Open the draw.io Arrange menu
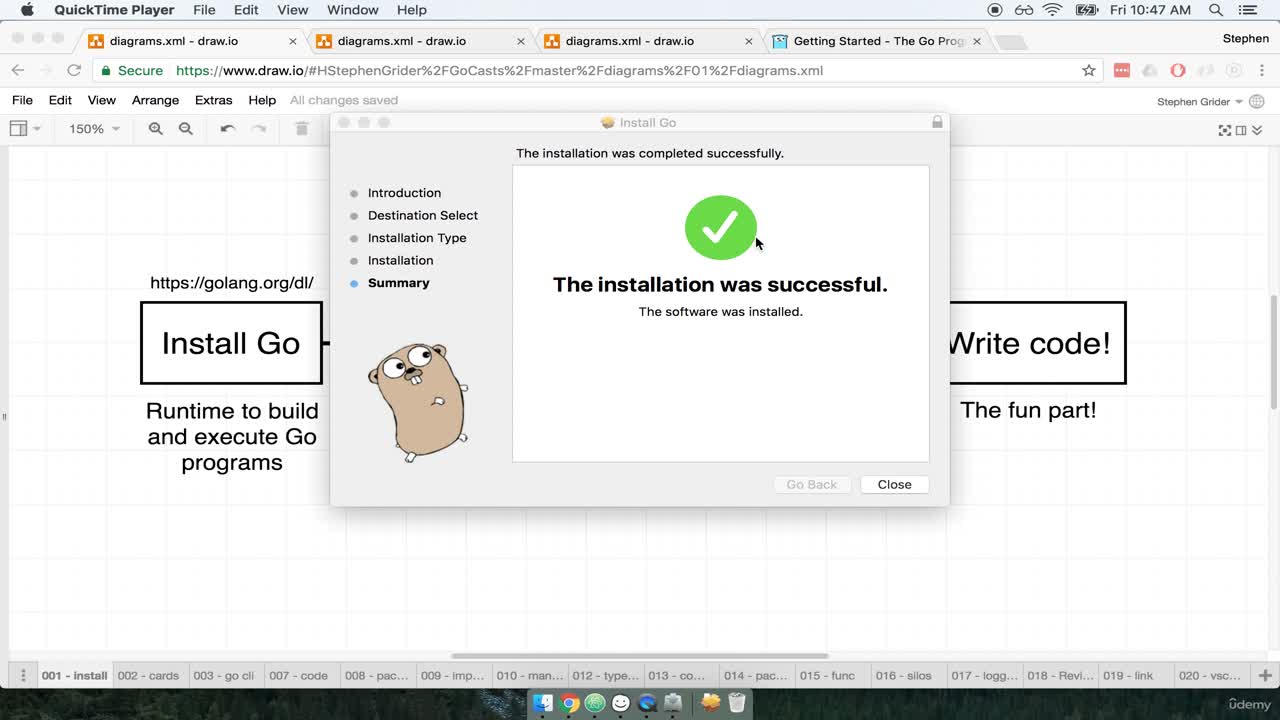The width and height of the screenshot is (1280, 720). point(155,100)
